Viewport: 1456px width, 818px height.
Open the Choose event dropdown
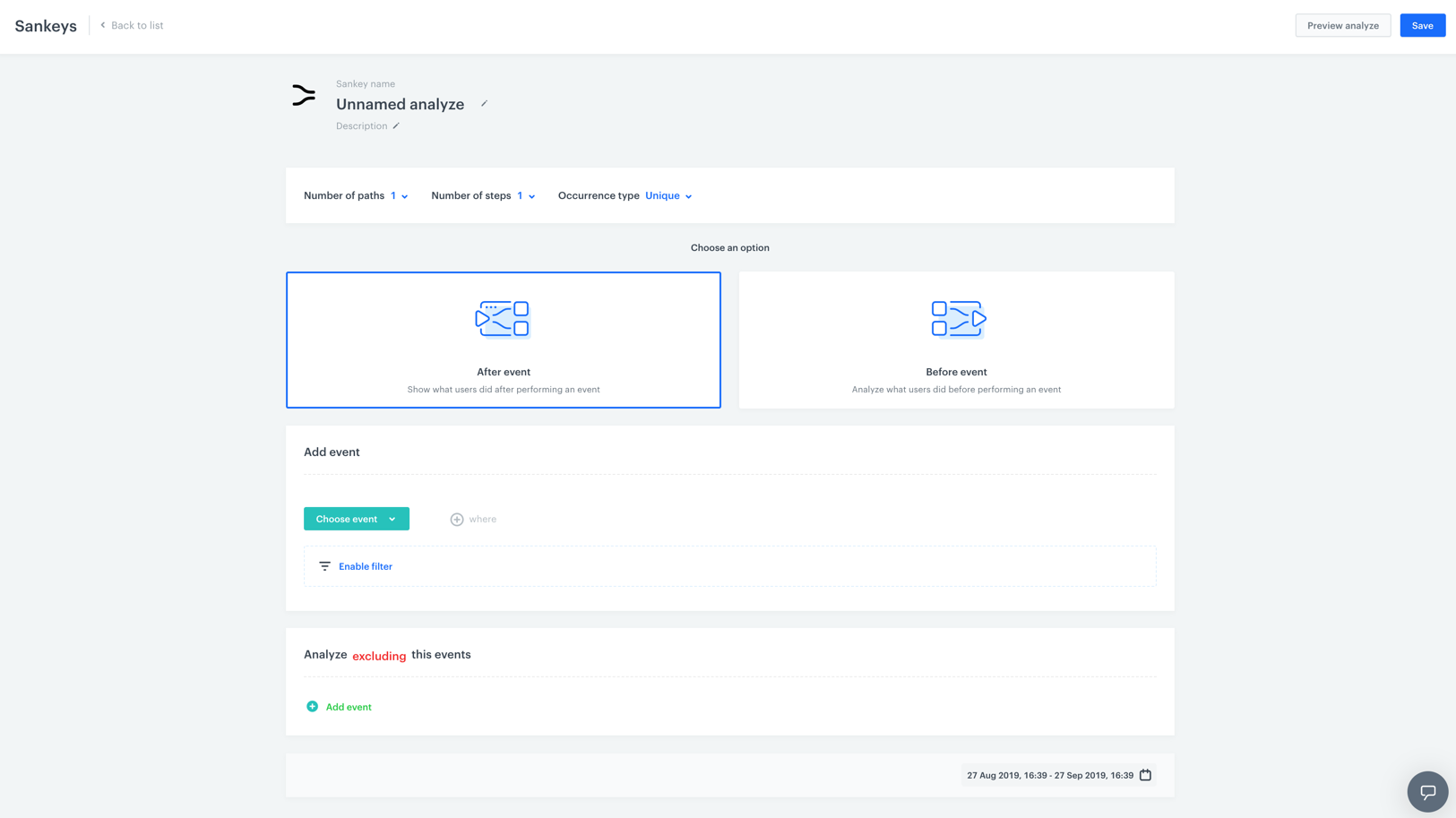pyautogui.click(x=356, y=520)
